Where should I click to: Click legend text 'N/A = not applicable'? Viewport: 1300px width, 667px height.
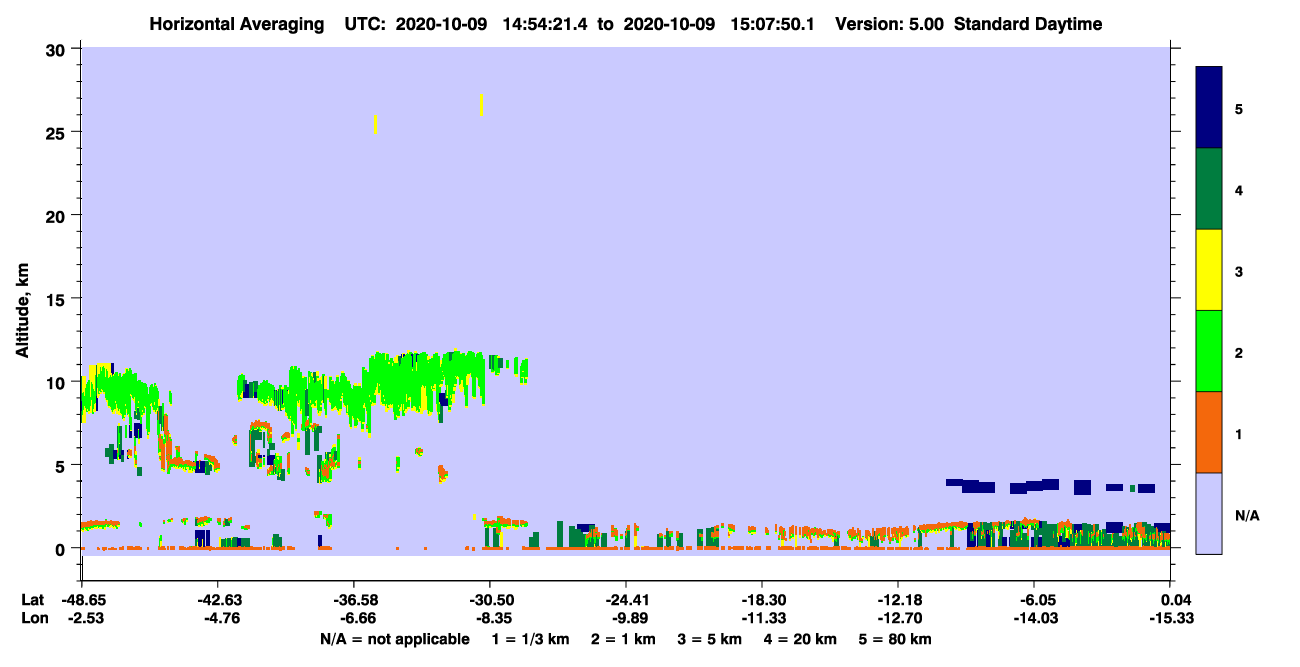394,638
